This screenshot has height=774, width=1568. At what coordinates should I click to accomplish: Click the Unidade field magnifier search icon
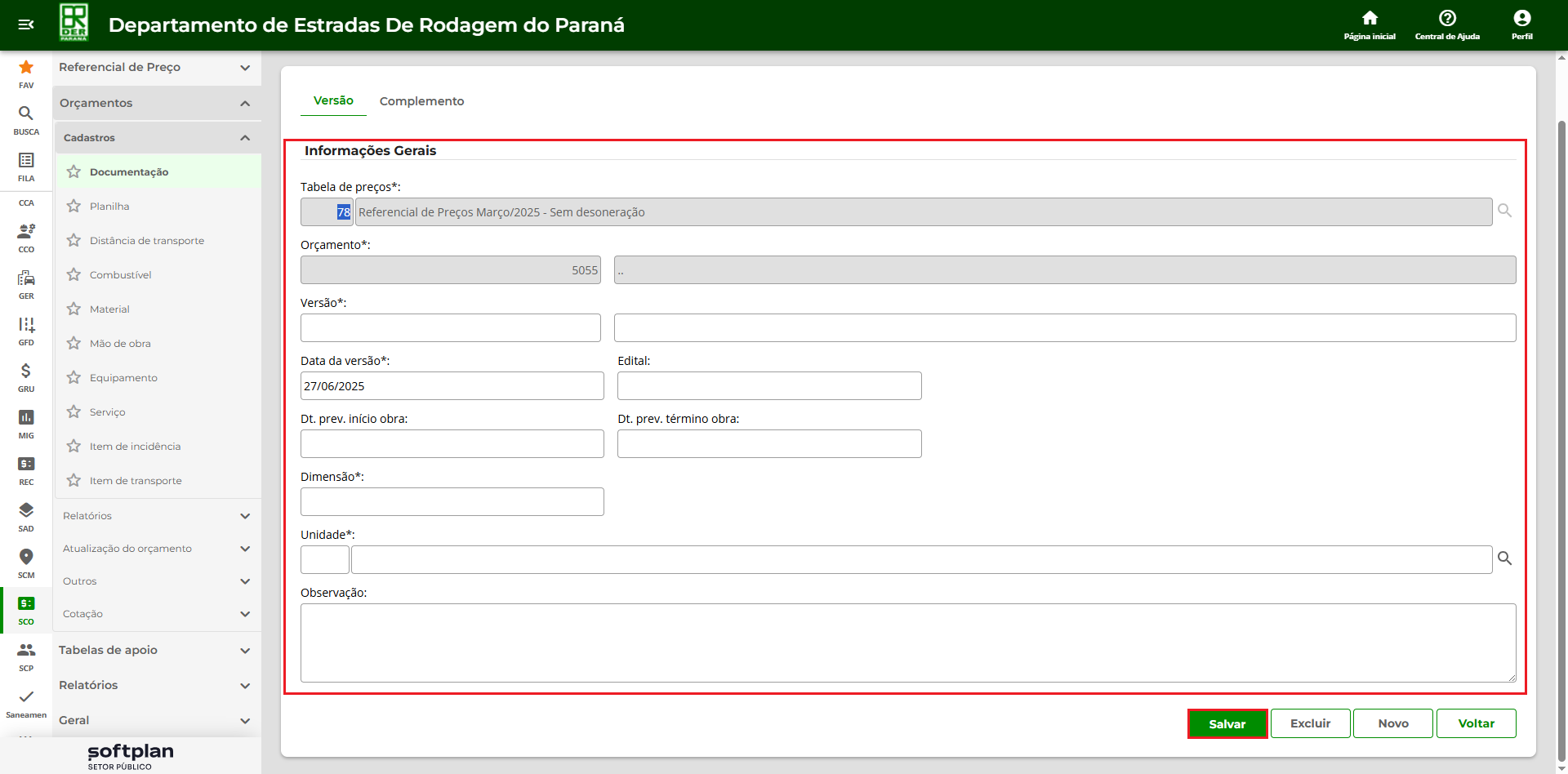[1504, 559]
